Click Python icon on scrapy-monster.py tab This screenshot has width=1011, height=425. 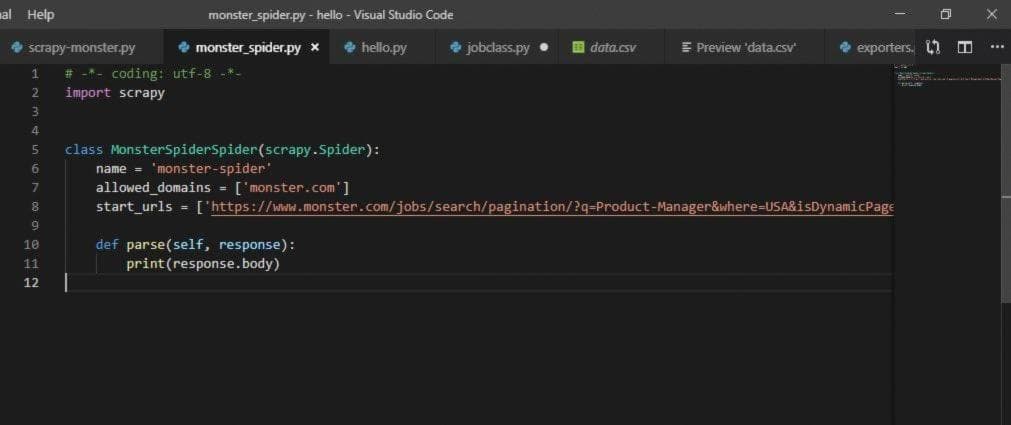(17, 47)
